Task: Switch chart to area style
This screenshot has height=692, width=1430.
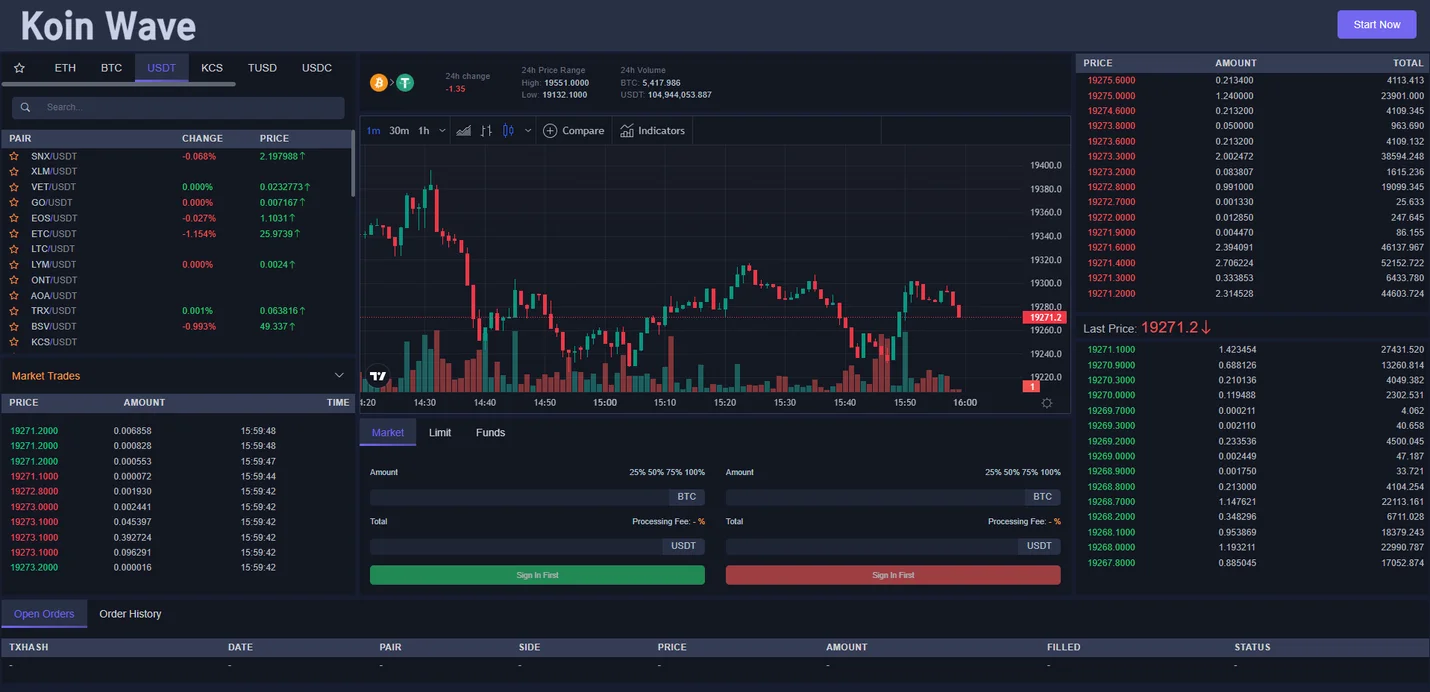Action: coord(463,131)
